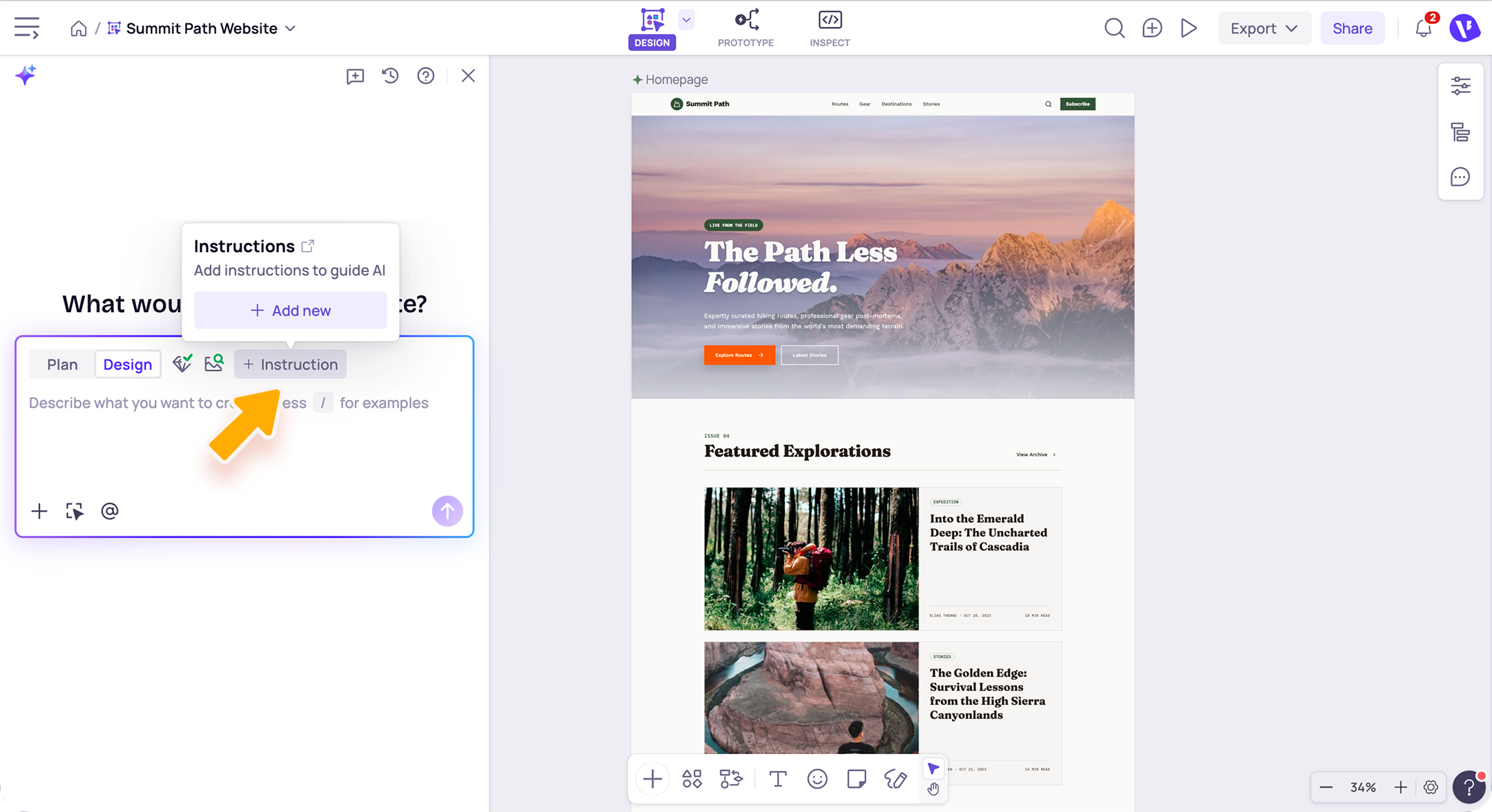This screenshot has width=1492, height=812.
Task: Click the select-element pointer icon
Action: coord(75,511)
